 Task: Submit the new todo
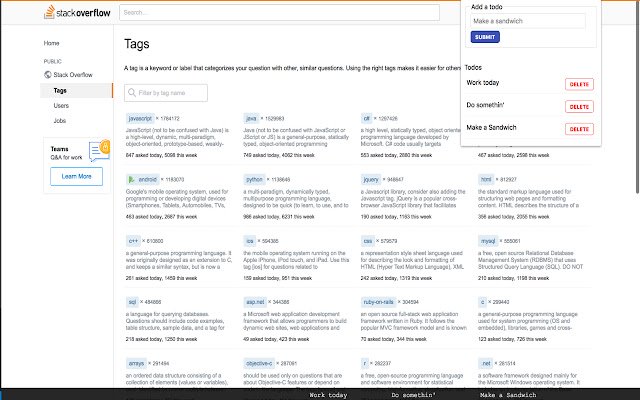click(485, 37)
